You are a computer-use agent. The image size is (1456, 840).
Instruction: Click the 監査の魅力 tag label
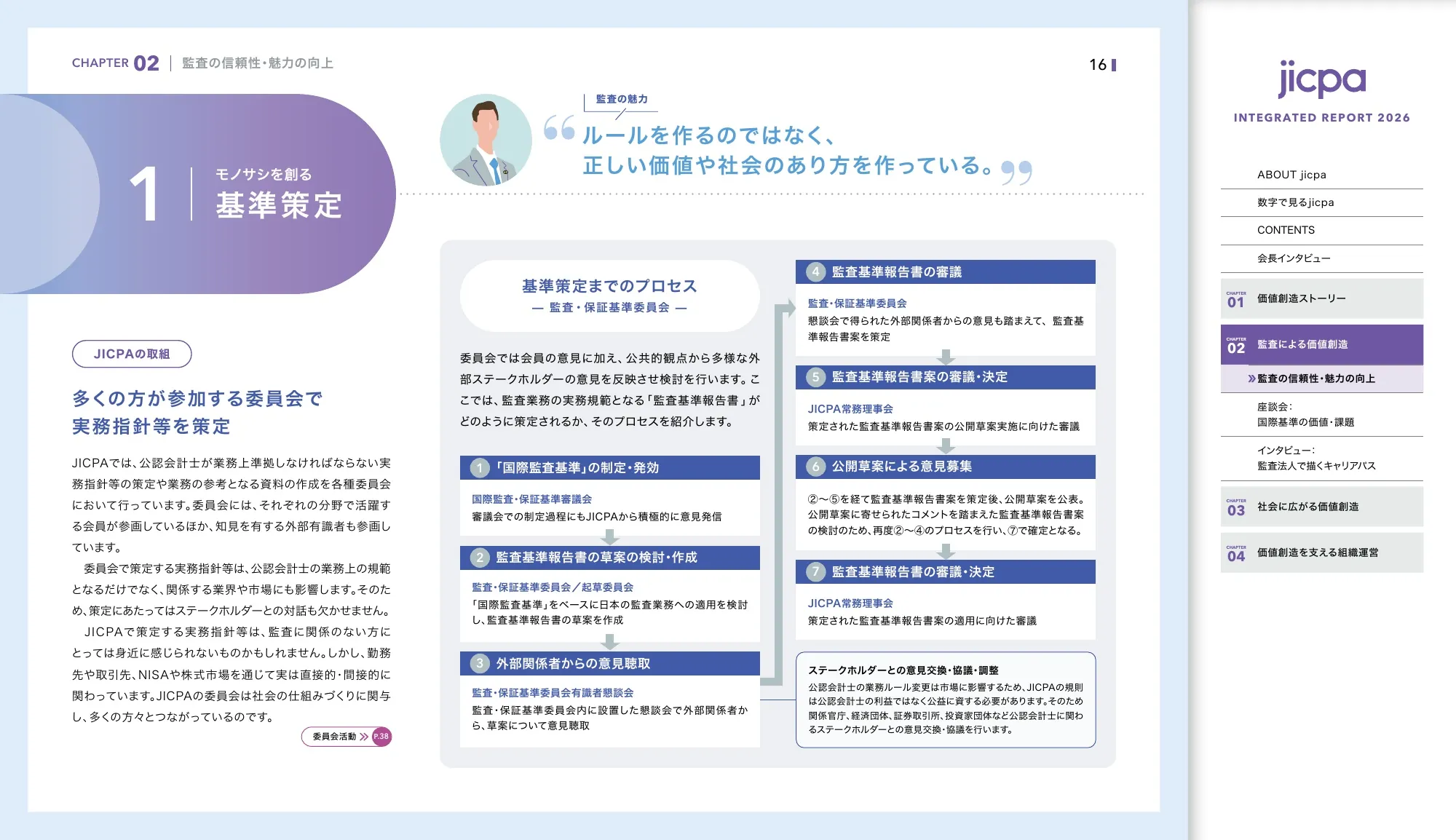(x=622, y=99)
